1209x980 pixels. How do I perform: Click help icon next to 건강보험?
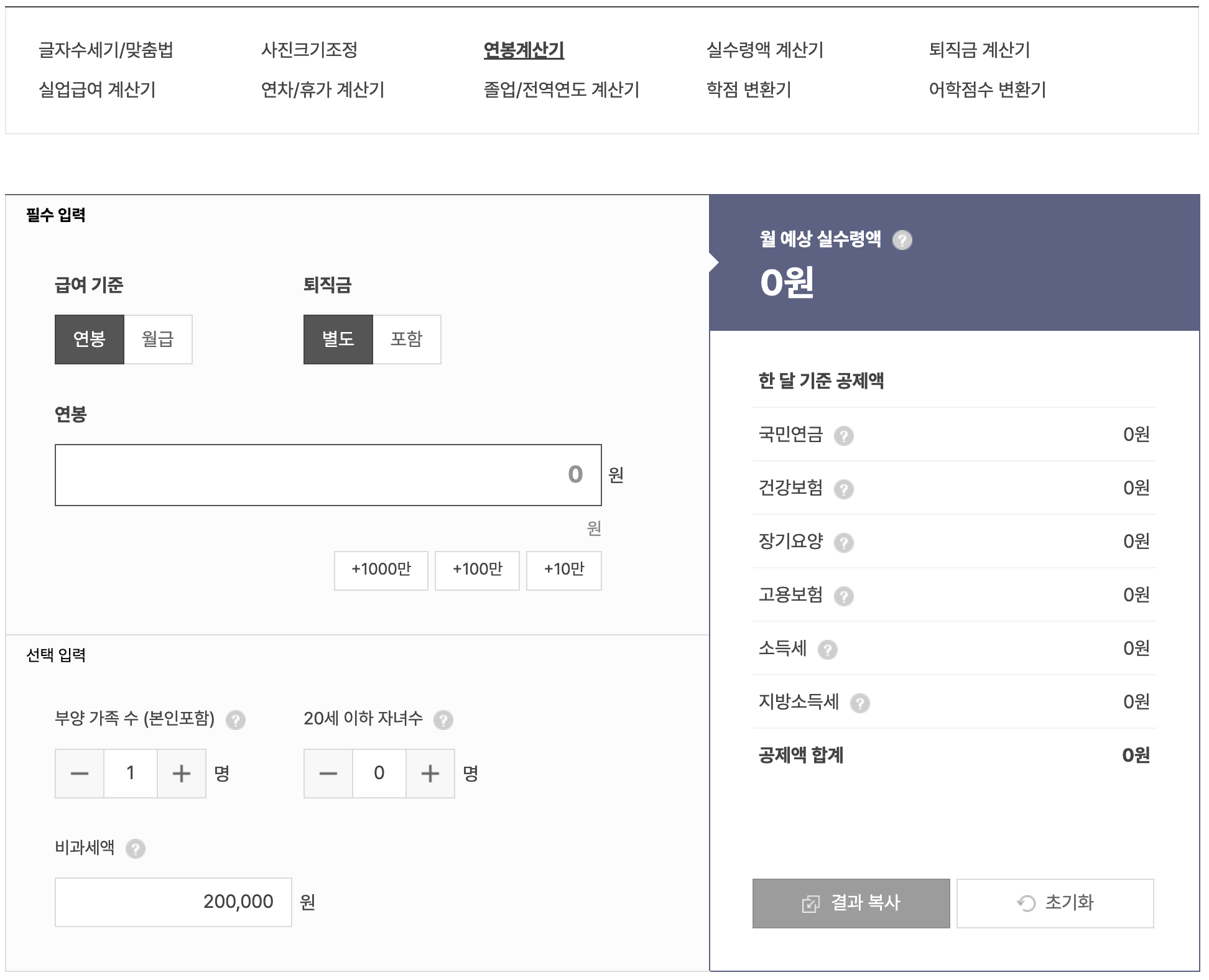(x=843, y=489)
